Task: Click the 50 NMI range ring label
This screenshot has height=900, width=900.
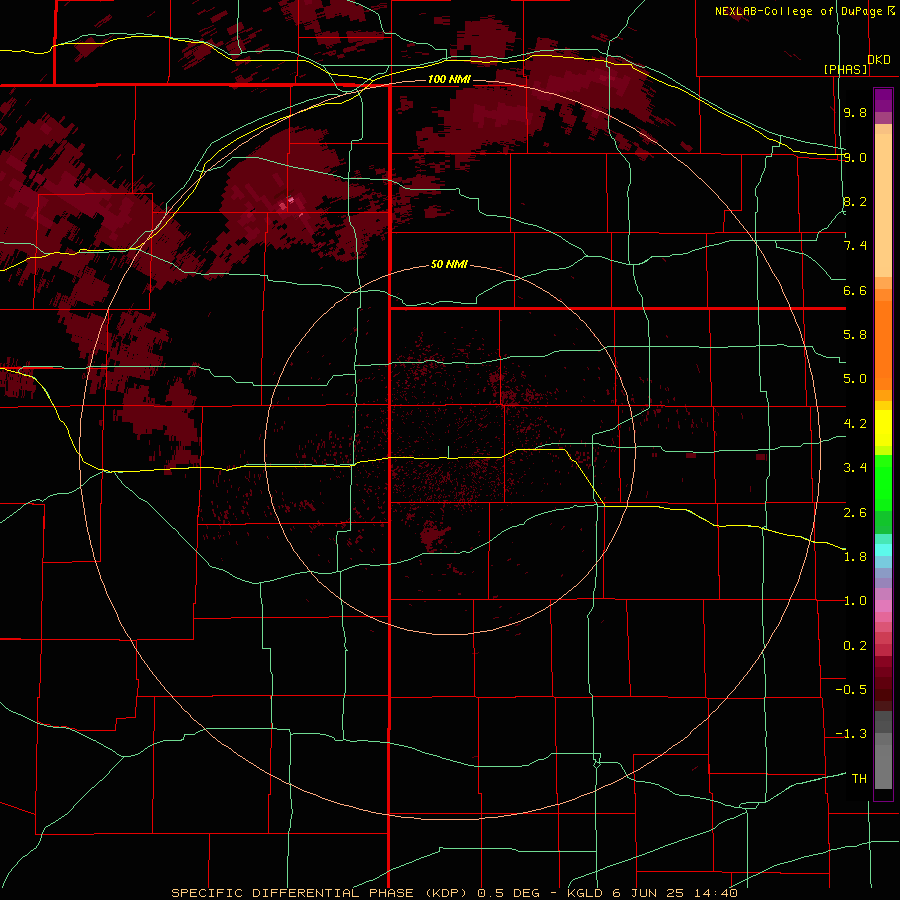Action: 449,264
